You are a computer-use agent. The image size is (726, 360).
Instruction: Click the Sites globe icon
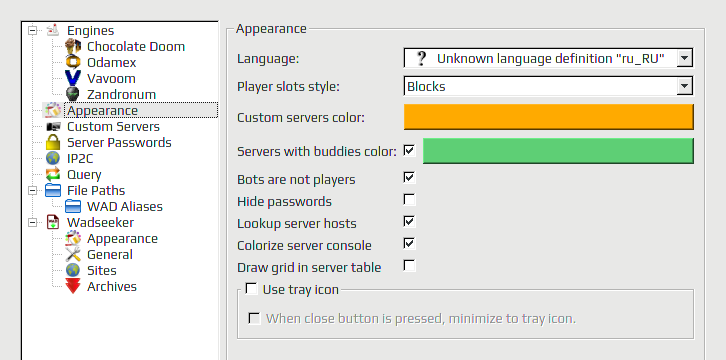(x=73, y=270)
